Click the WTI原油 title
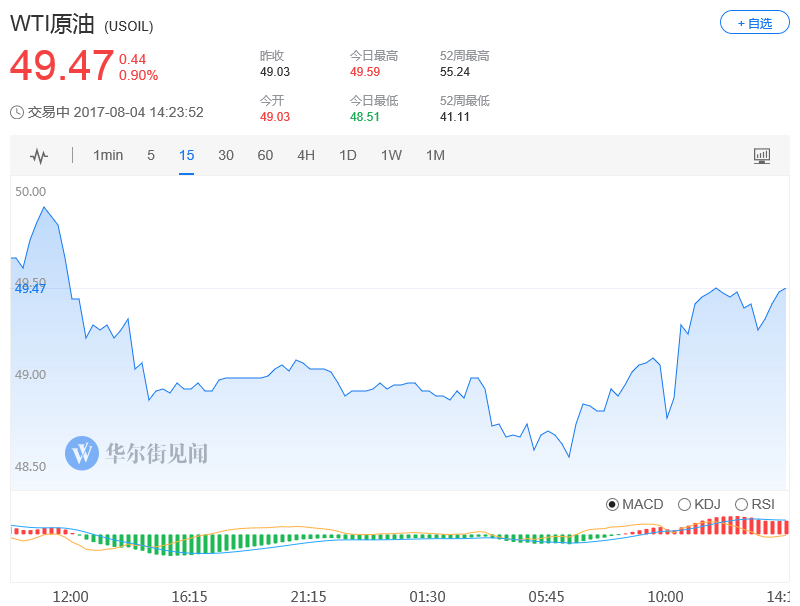Viewport: 800px width, 606px height. pos(52,24)
